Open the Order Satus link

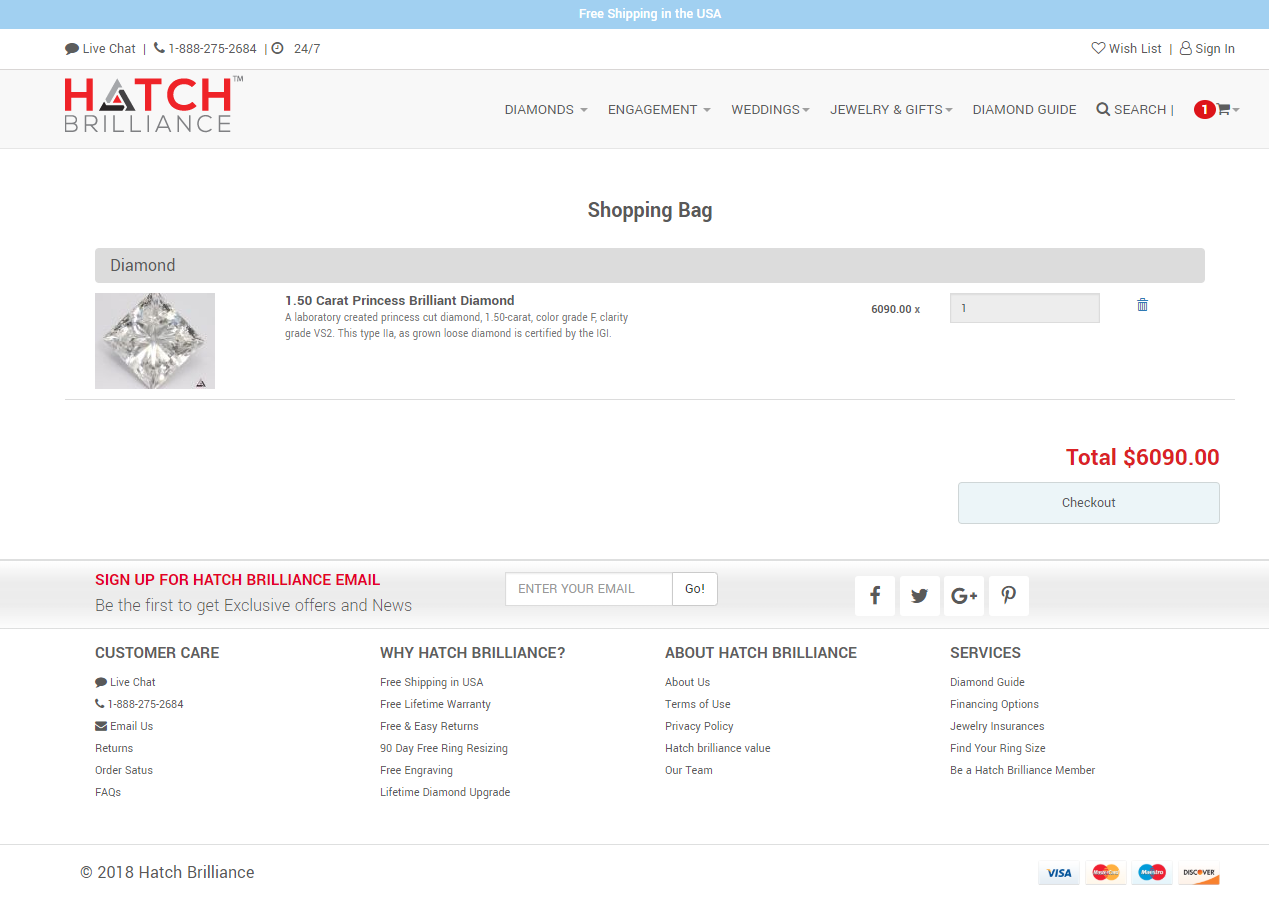click(124, 770)
